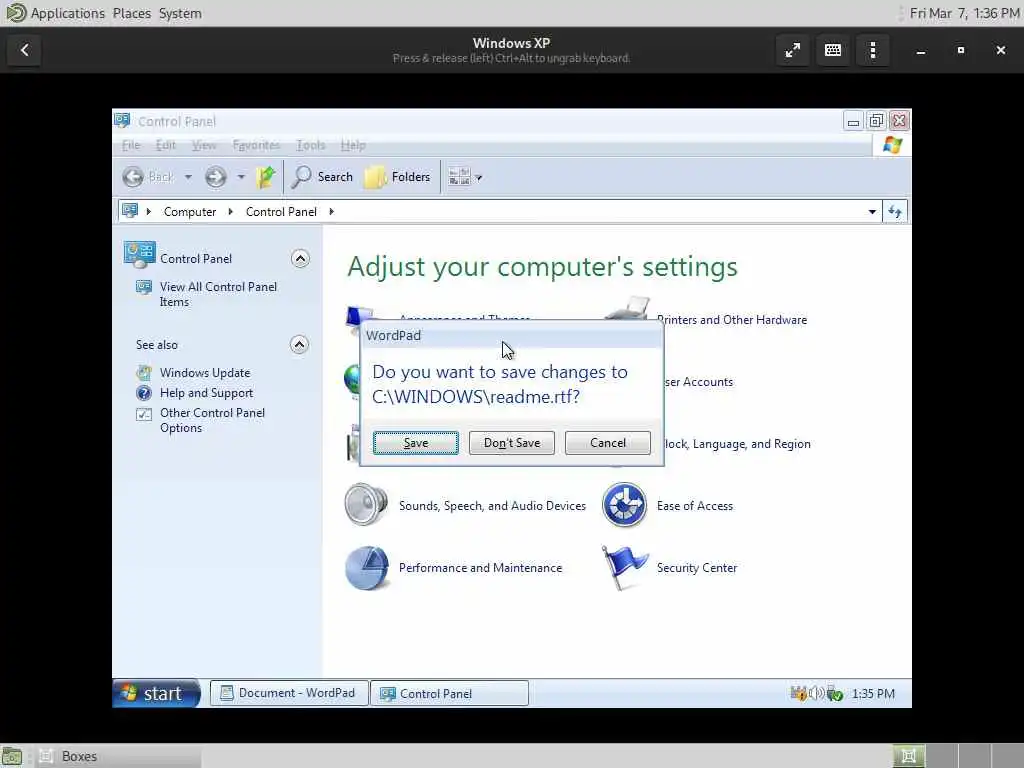Open Clock, Language, and Region category

click(x=737, y=444)
